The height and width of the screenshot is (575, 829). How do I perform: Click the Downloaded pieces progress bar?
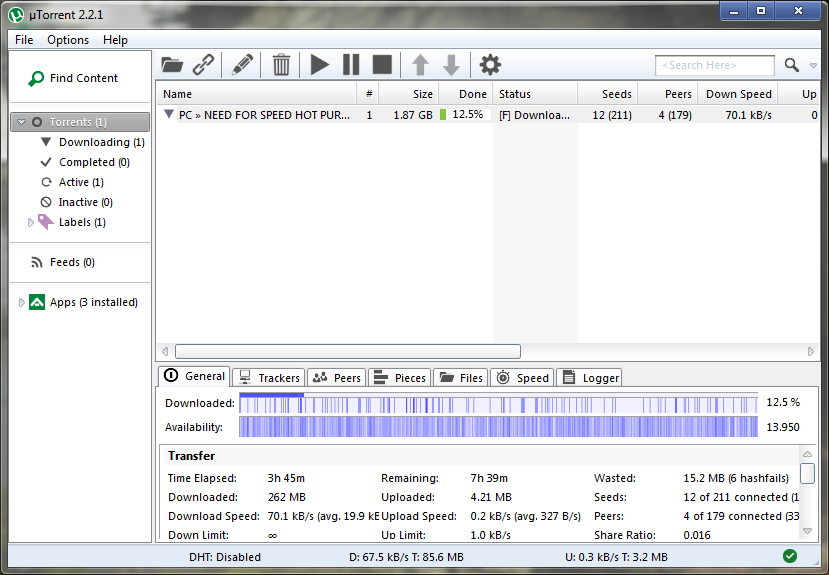(498, 403)
